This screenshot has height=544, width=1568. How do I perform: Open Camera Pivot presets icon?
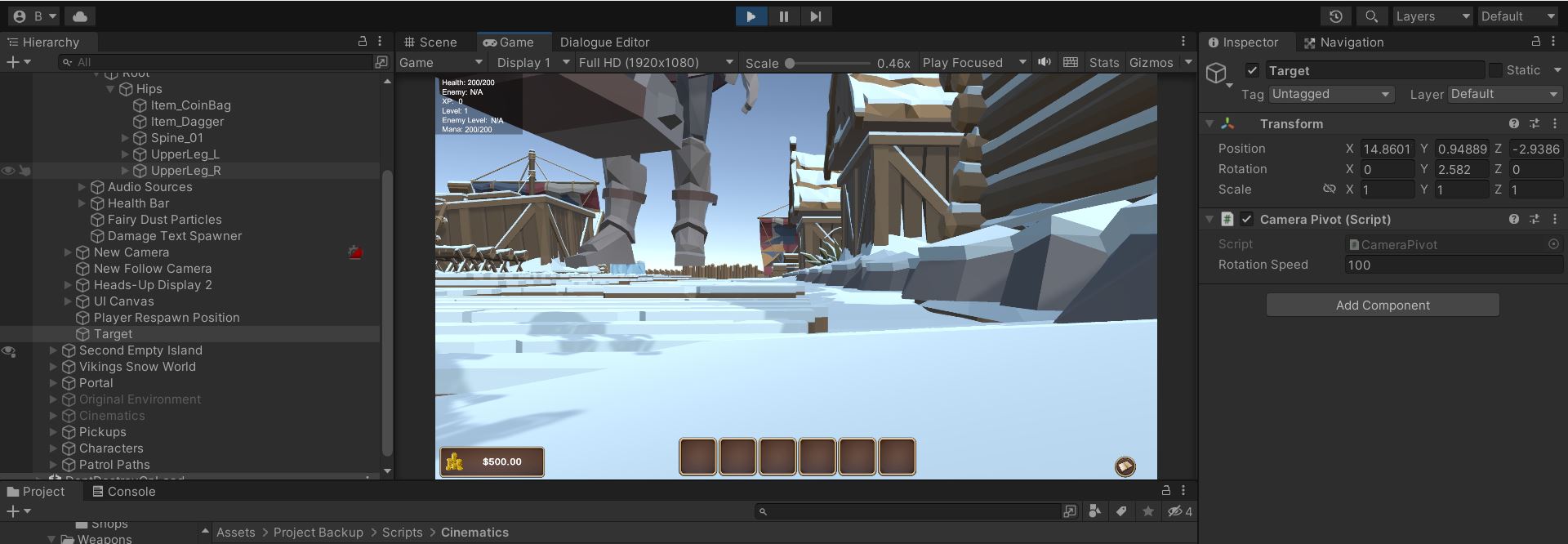[x=1535, y=219]
